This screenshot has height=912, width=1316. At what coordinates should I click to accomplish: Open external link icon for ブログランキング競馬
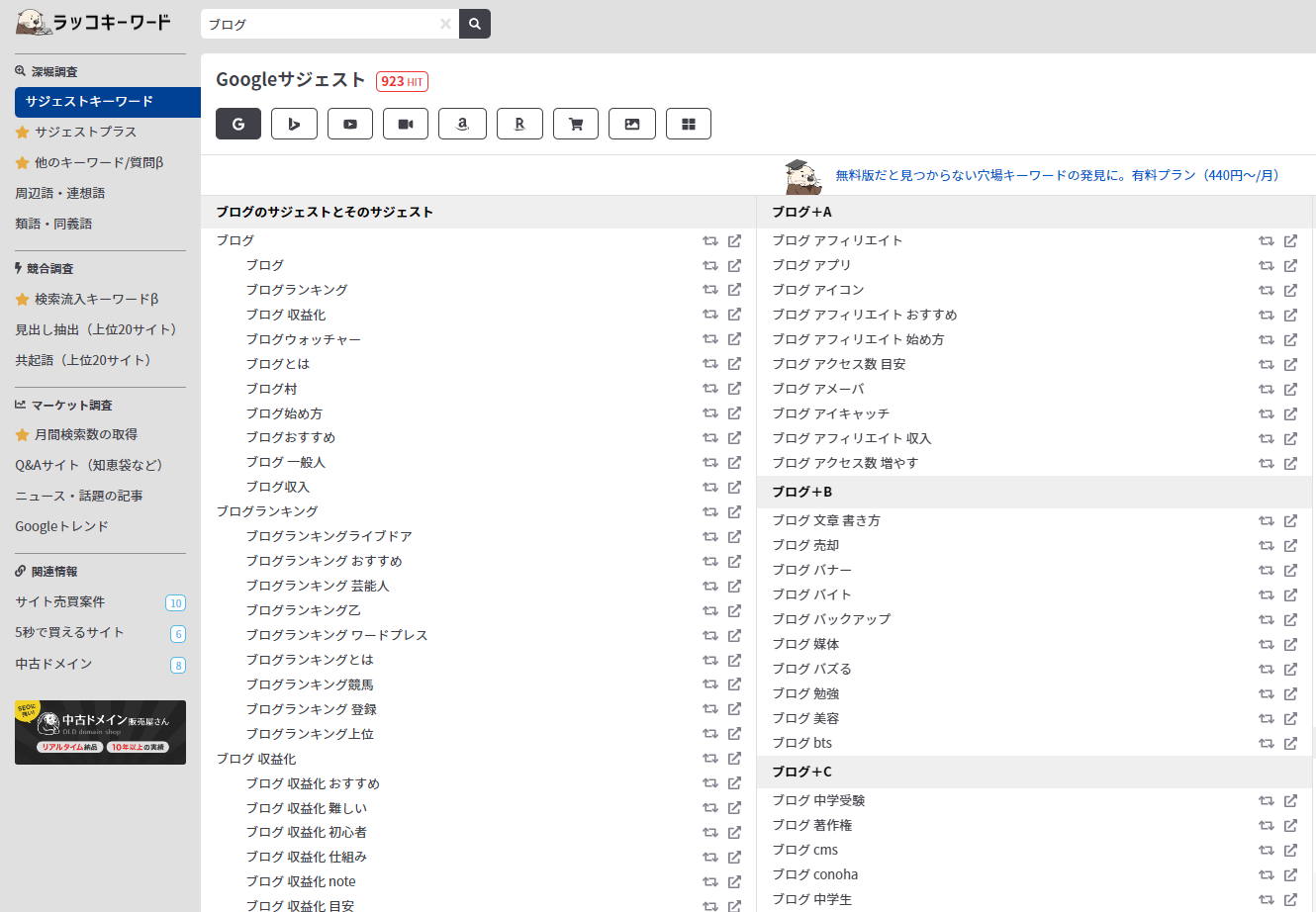734,684
